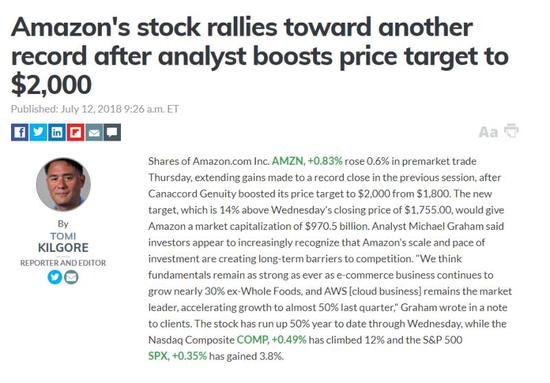
Task: Click the +0.83% Amazon change link
Action: [x=325, y=161]
